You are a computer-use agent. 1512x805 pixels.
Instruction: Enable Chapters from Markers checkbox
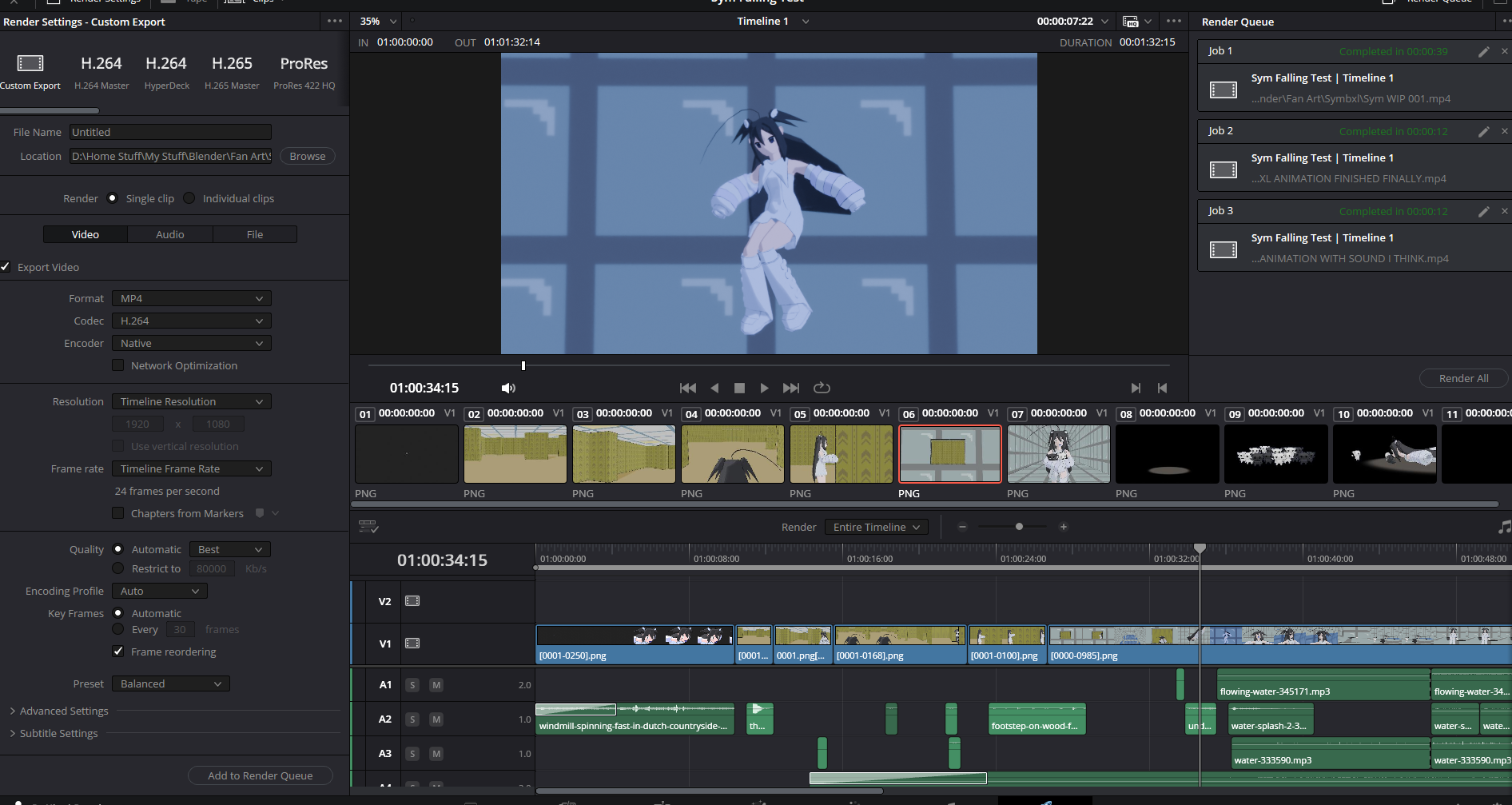click(118, 513)
